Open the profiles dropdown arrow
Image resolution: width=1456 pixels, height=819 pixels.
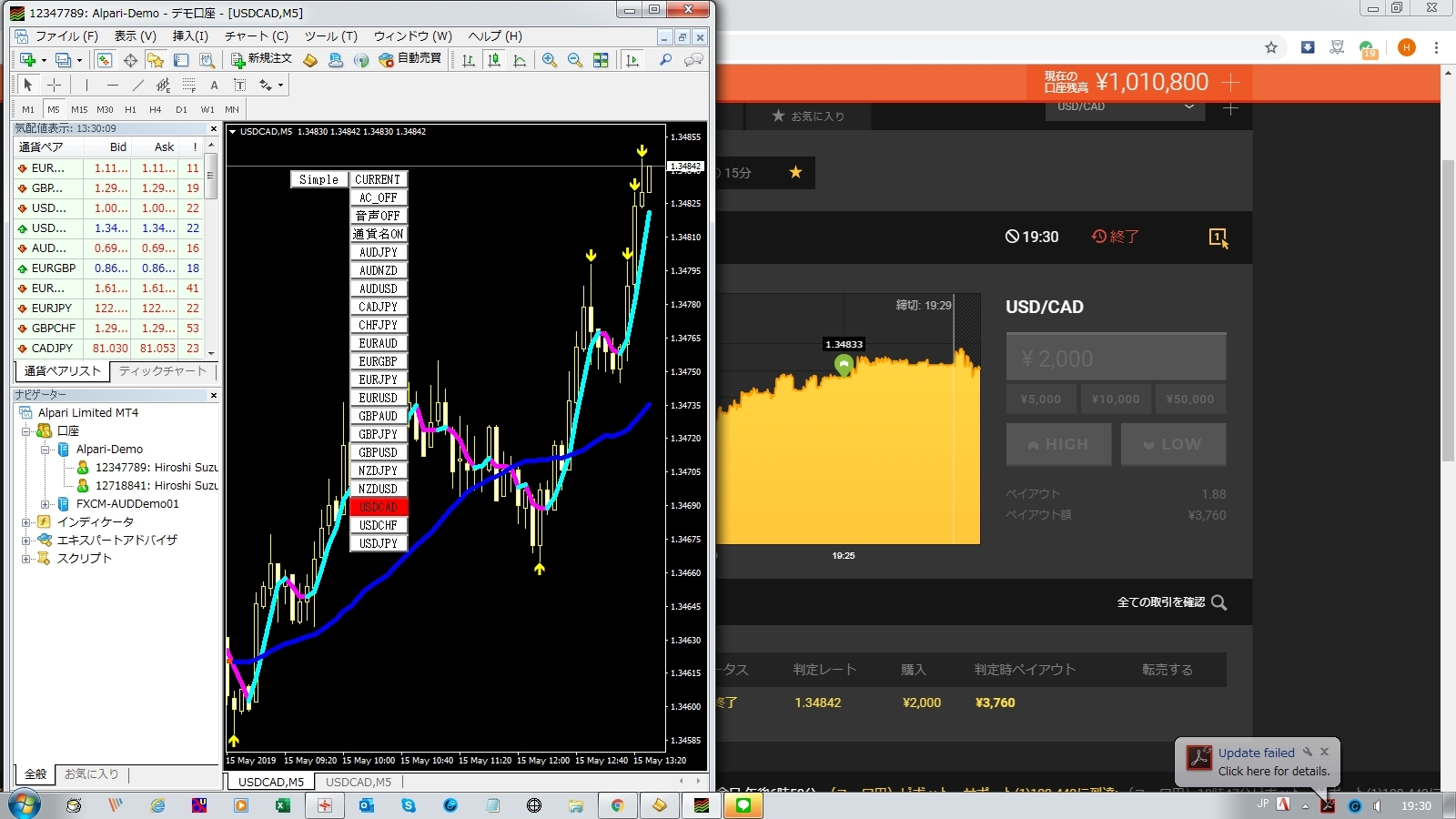point(79,60)
